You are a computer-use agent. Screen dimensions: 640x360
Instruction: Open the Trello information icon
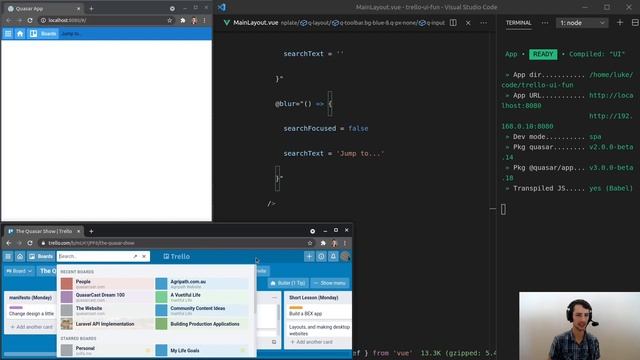click(x=321, y=256)
